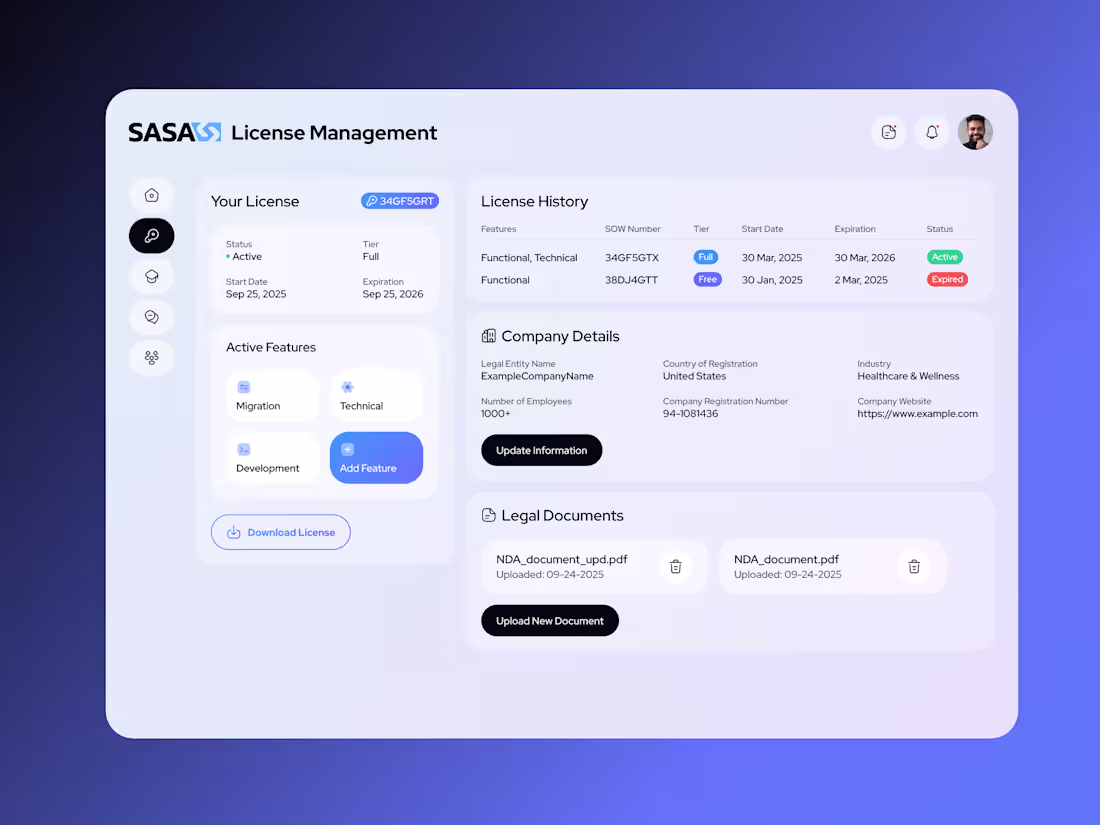Click the 2 Mar, 2025 expiration date
The width and height of the screenshot is (1100, 825).
click(861, 280)
